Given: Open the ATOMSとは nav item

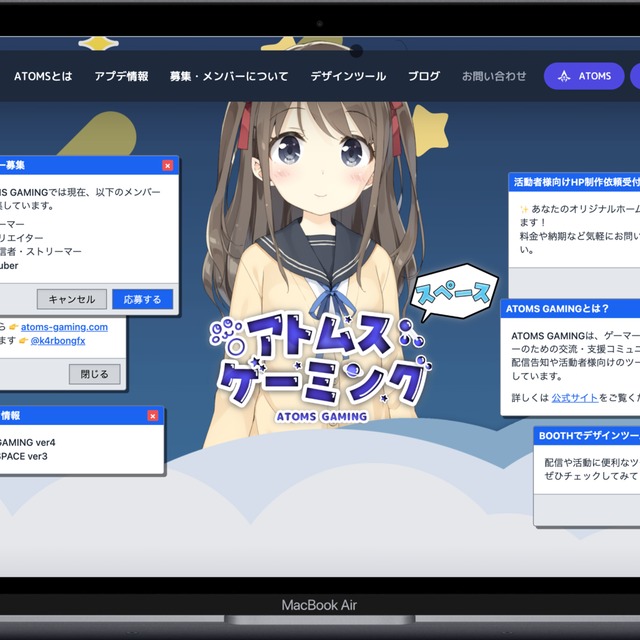Looking at the screenshot, I should tap(43, 76).
